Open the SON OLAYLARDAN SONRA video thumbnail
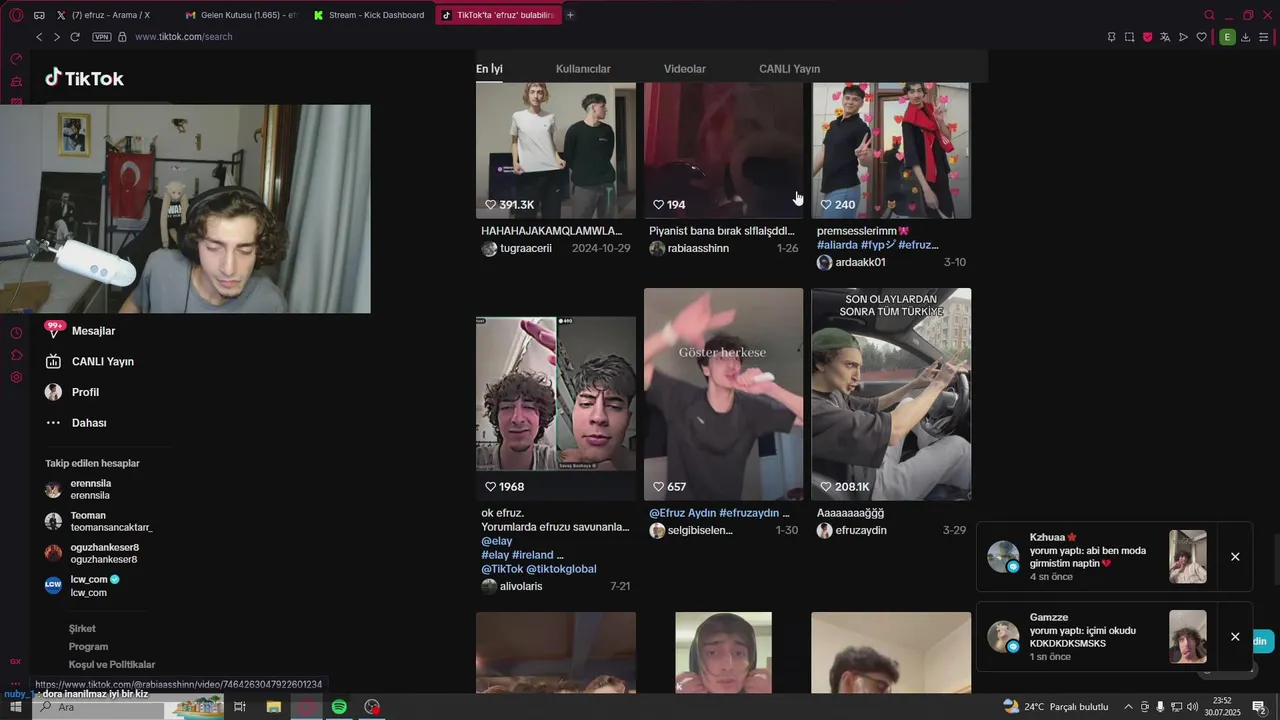 (x=891, y=394)
